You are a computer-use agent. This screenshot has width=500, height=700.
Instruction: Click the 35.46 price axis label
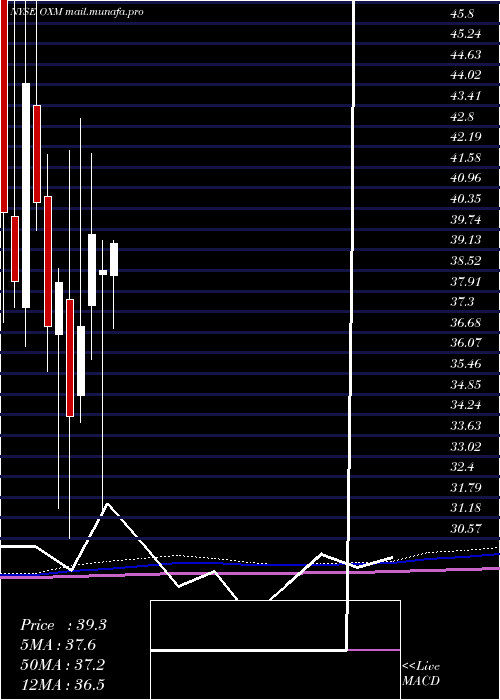tap(466, 363)
